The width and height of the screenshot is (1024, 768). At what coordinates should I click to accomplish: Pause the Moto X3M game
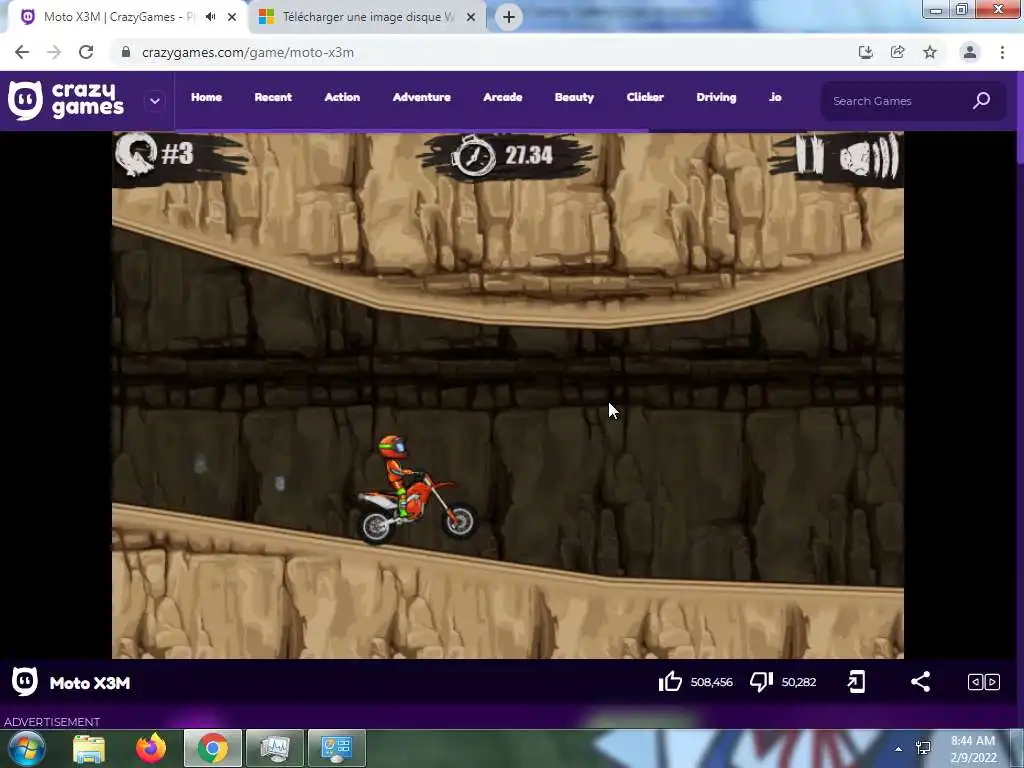[x=810, y=154]
